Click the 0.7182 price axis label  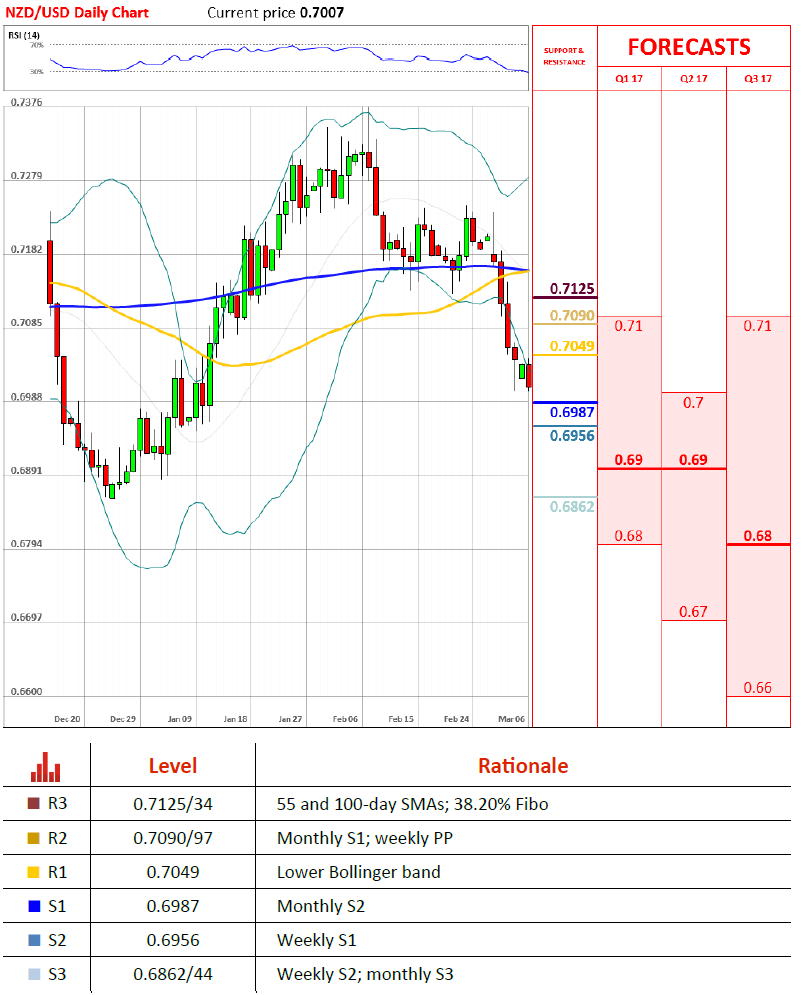pyautogui.click(x=27, y=249)
